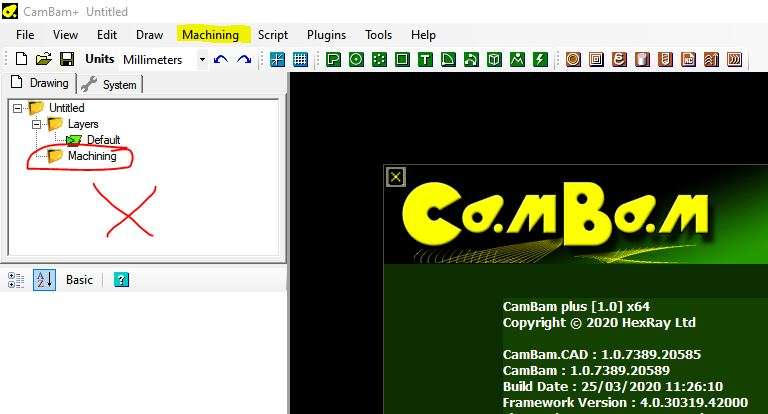Toggle alphabetical sort in the property grid
The height and width of the screenshot is (414, 768).
point(44,280)
